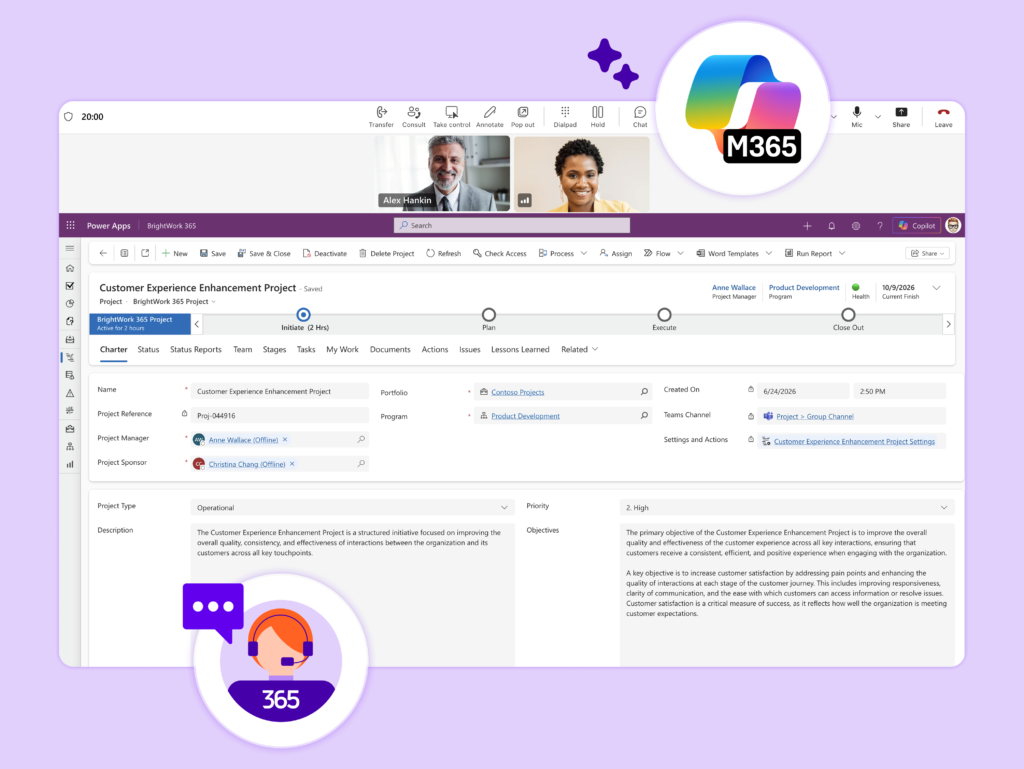This screenshot has height=769, width=1024.
Task: Open the Copilot pane
Action: [x=917, y=226]
